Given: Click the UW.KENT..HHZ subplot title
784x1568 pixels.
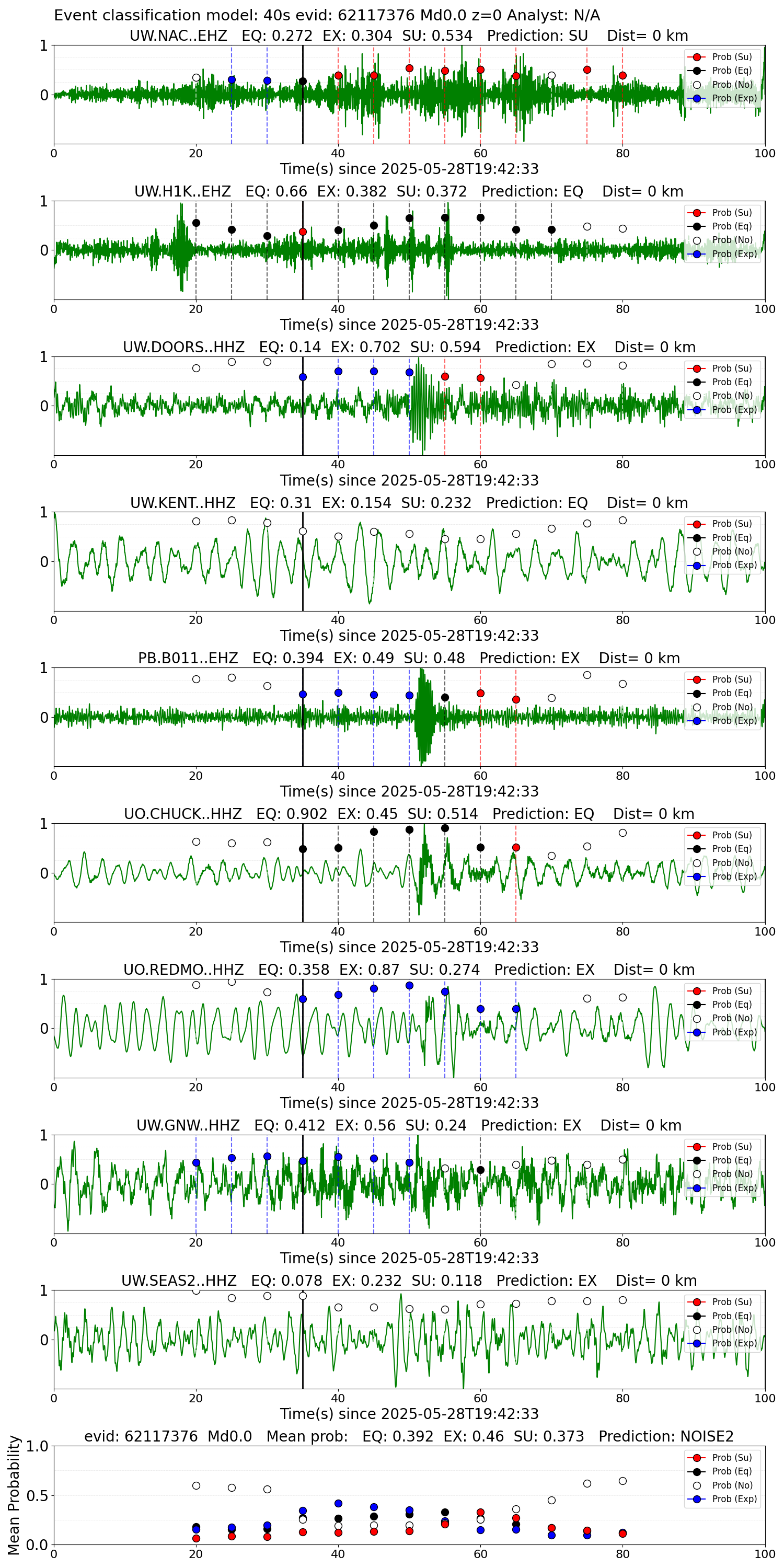Looking at the screenshot, I should point(409,503).
